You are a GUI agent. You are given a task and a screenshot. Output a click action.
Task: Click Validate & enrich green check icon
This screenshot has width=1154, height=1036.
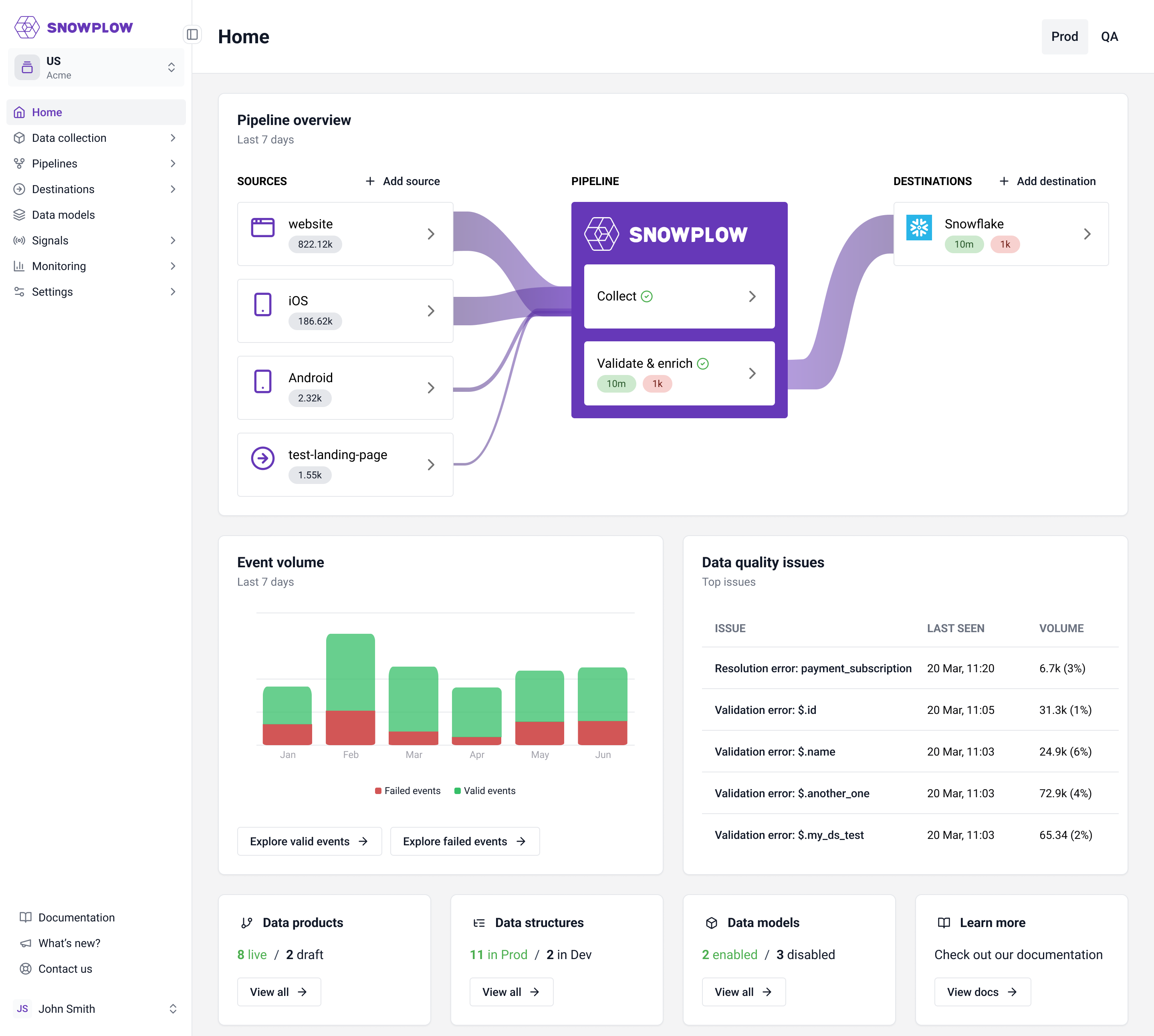click(x=703, y=363)
